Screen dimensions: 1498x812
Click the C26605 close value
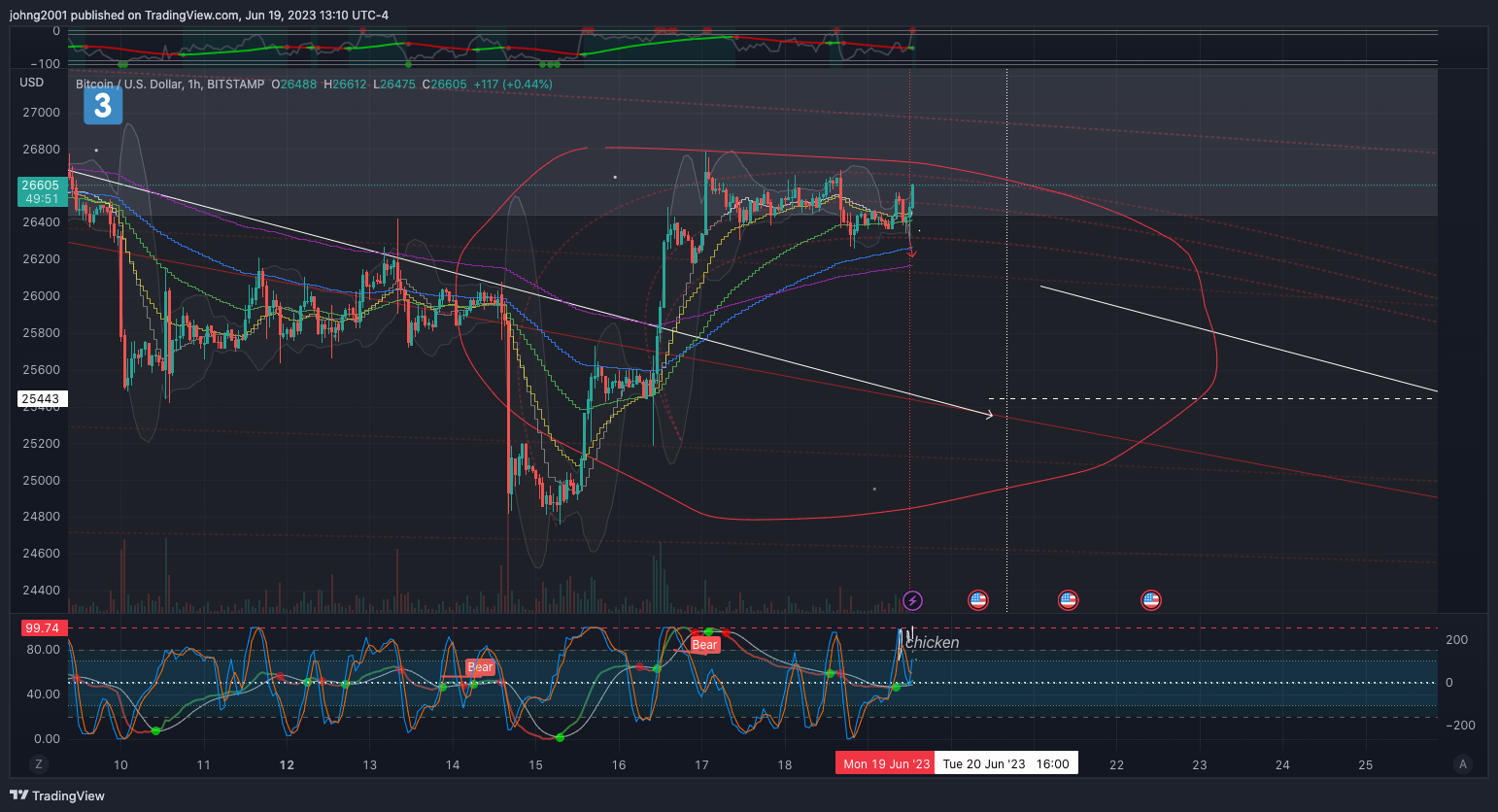(444, 85)
